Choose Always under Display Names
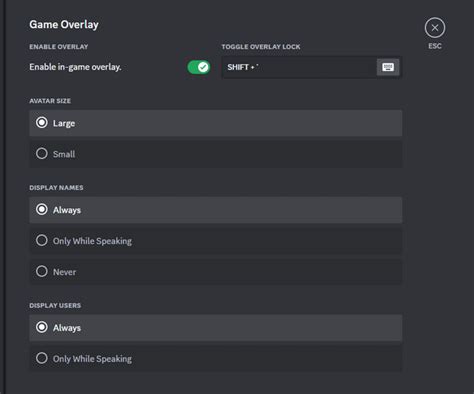Image resolution: width=474 pixels, height=394 pixels. (216, 210)
